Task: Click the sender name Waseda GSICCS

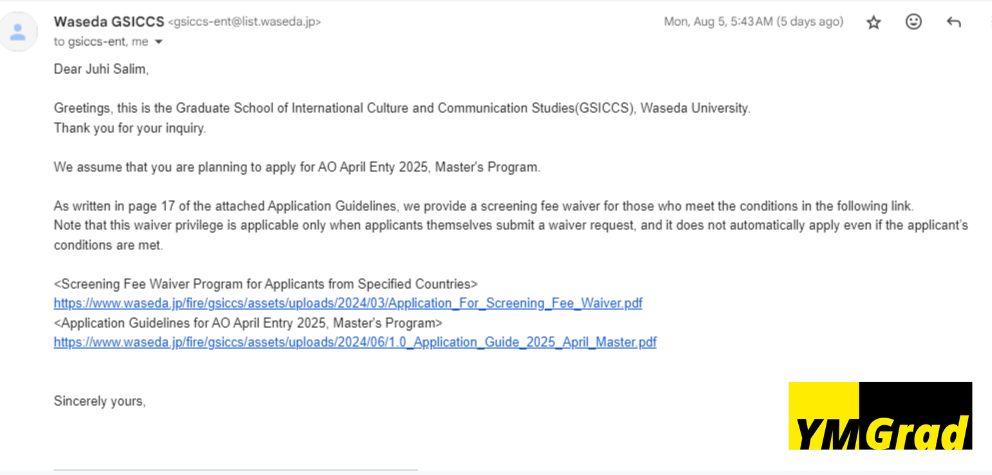Action: point(109,22)
